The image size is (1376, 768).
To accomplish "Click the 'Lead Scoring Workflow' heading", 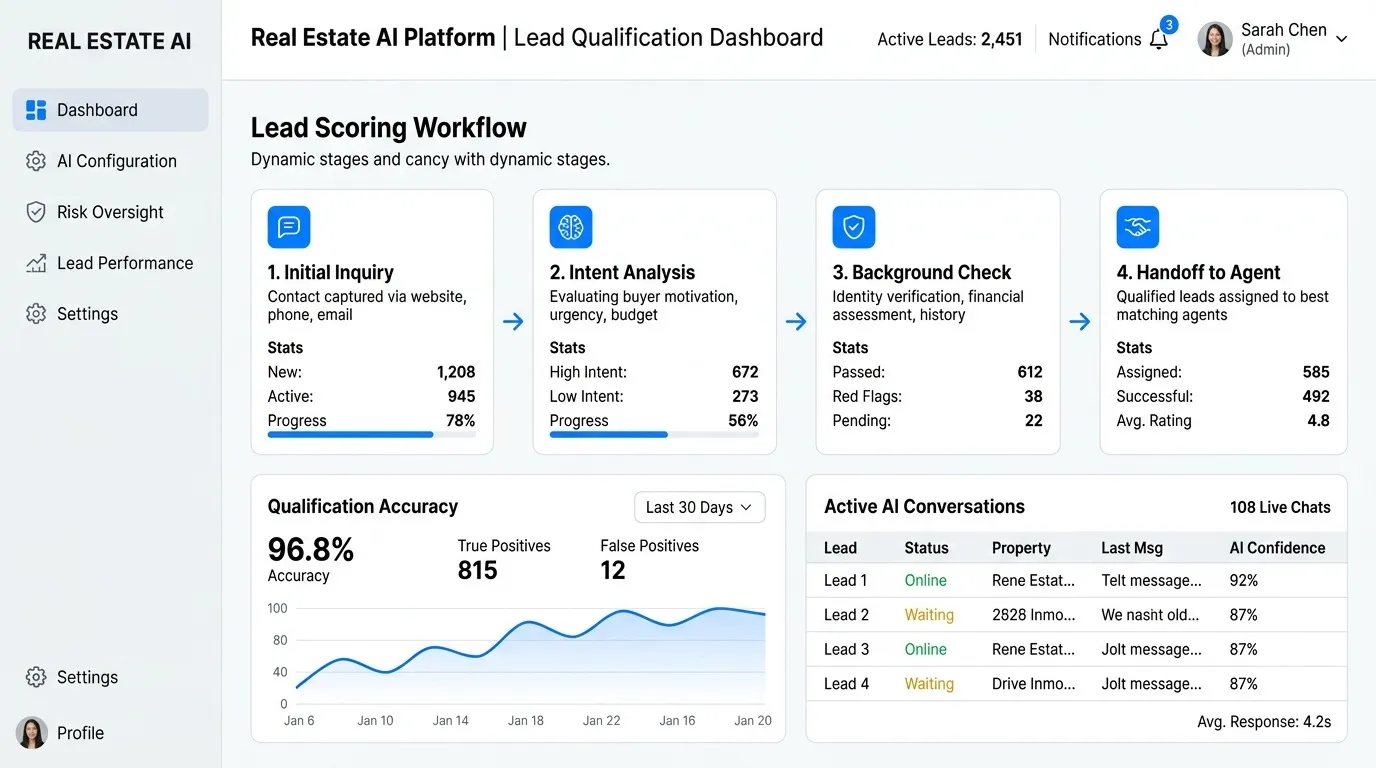I will coord(389,128).
